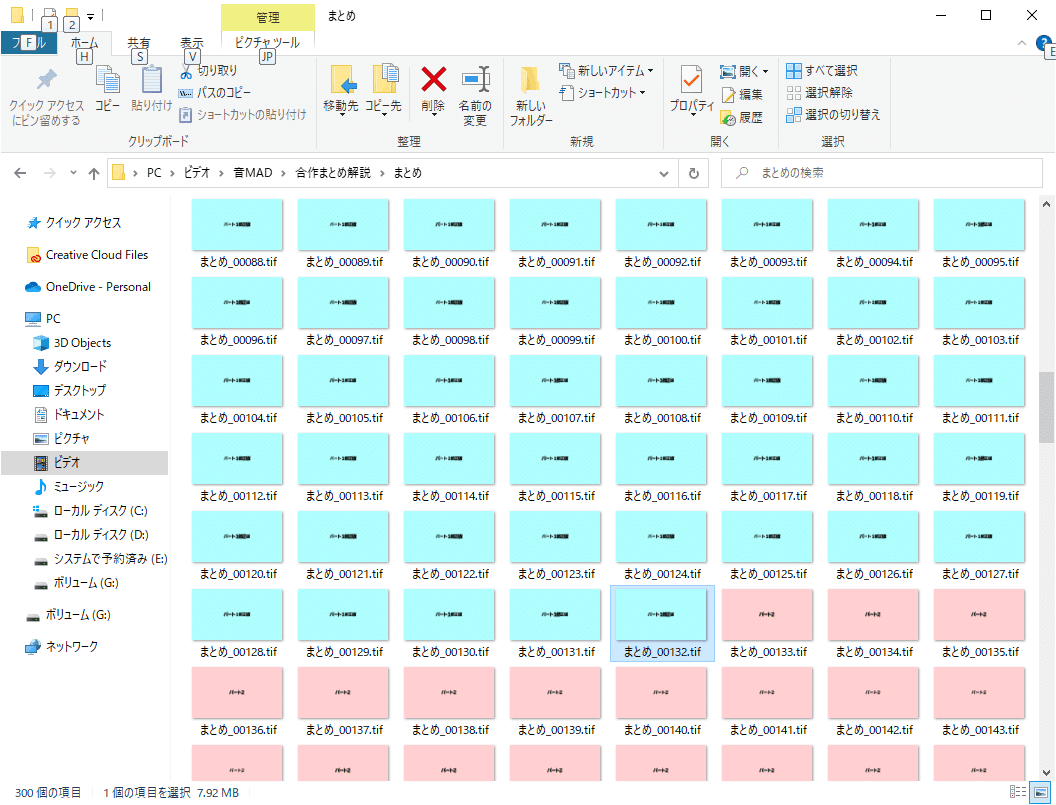Open the Open (開く) dropdown arrow

click(x=766, y=72)
